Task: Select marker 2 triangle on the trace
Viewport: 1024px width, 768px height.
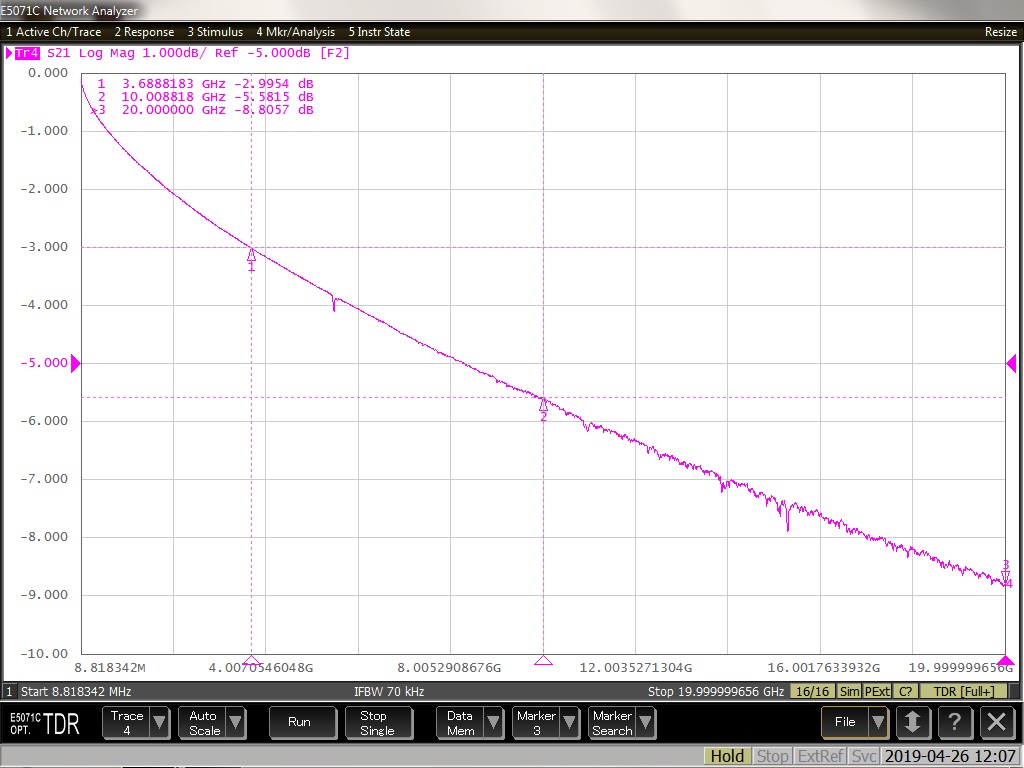Action: pos(544,404)
